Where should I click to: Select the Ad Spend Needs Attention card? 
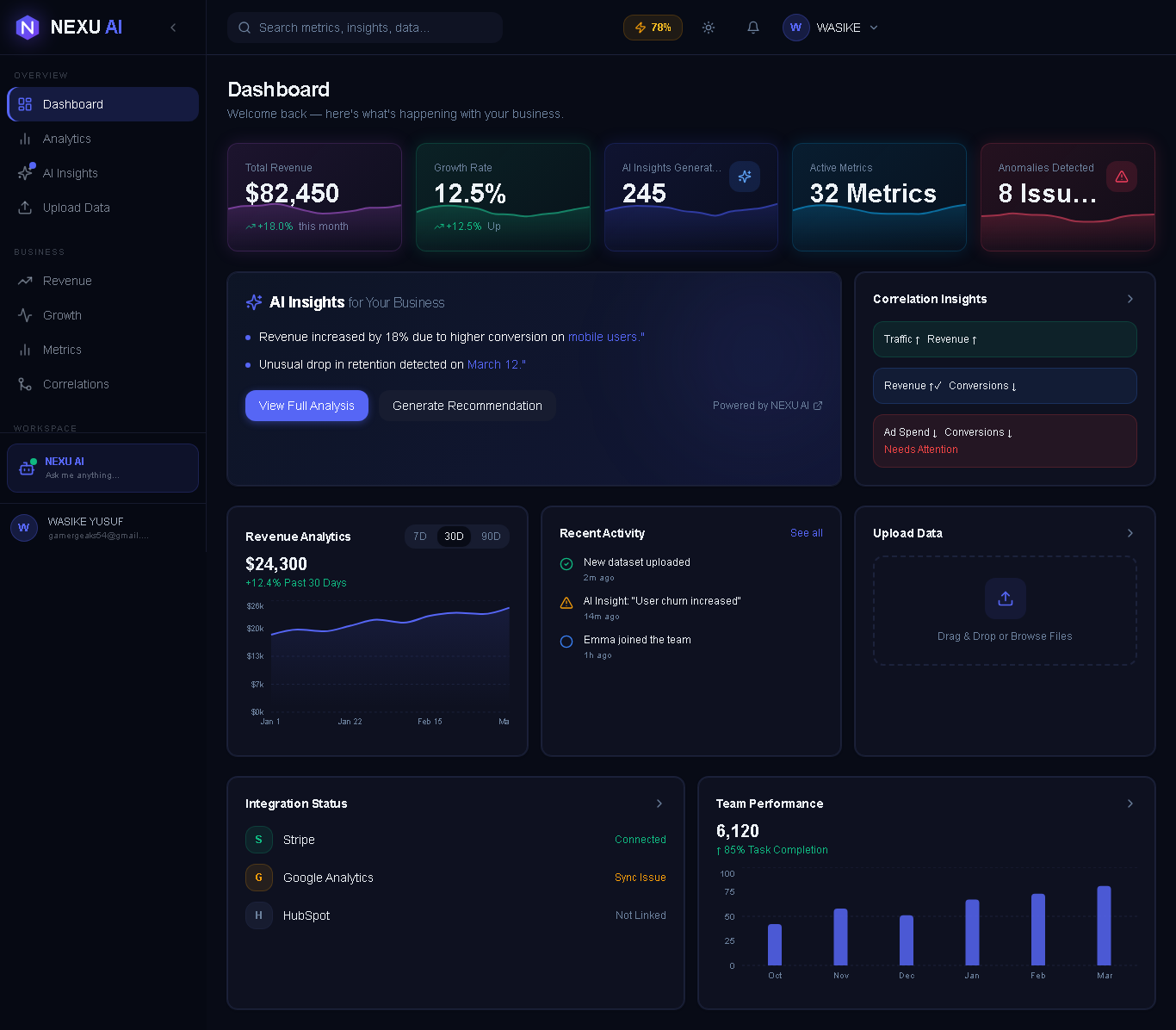pyautogui.click(x=1005, y=441)
